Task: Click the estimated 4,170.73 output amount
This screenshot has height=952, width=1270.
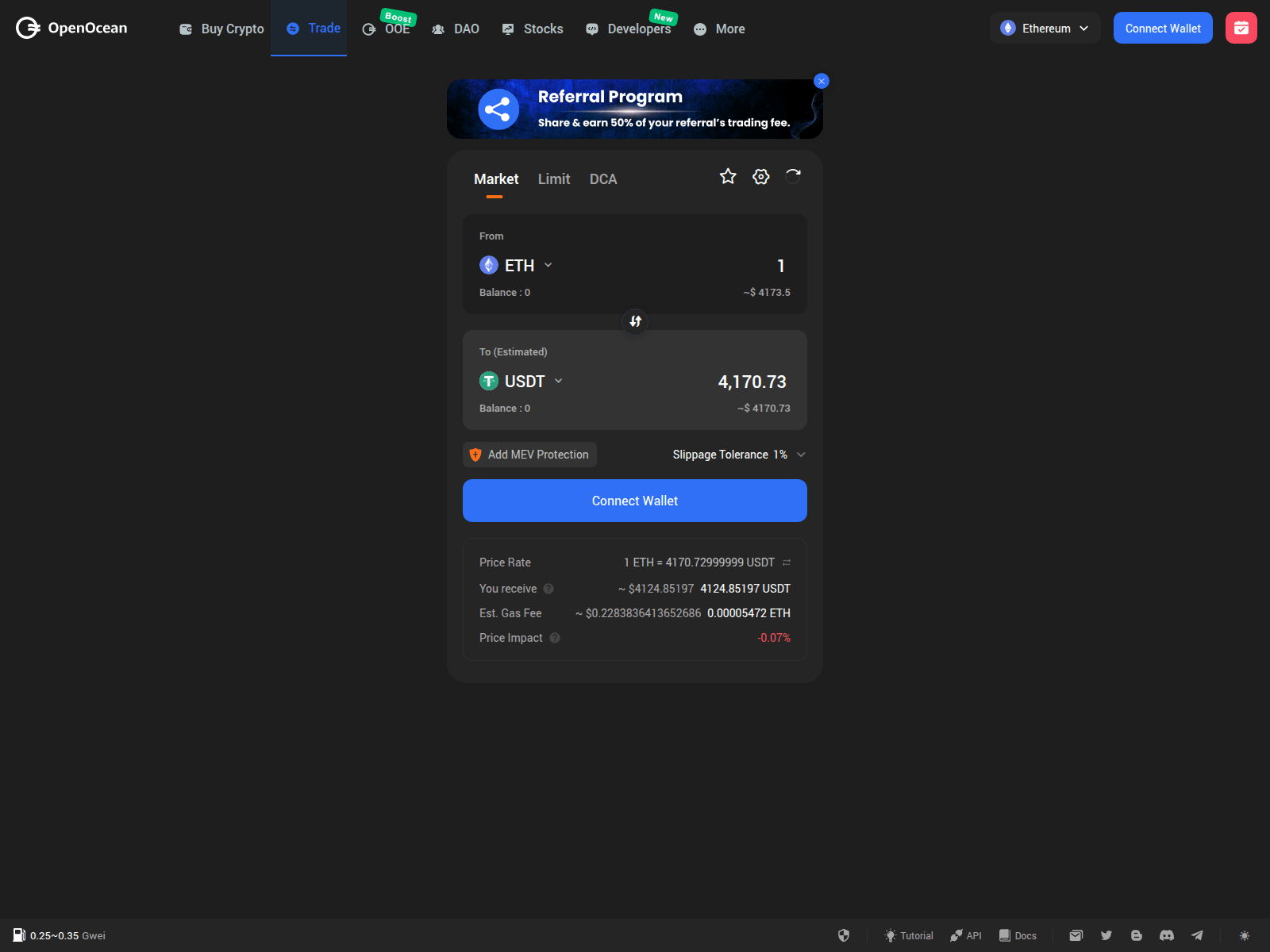Action: pyautogui.click(x=752, y=382)
